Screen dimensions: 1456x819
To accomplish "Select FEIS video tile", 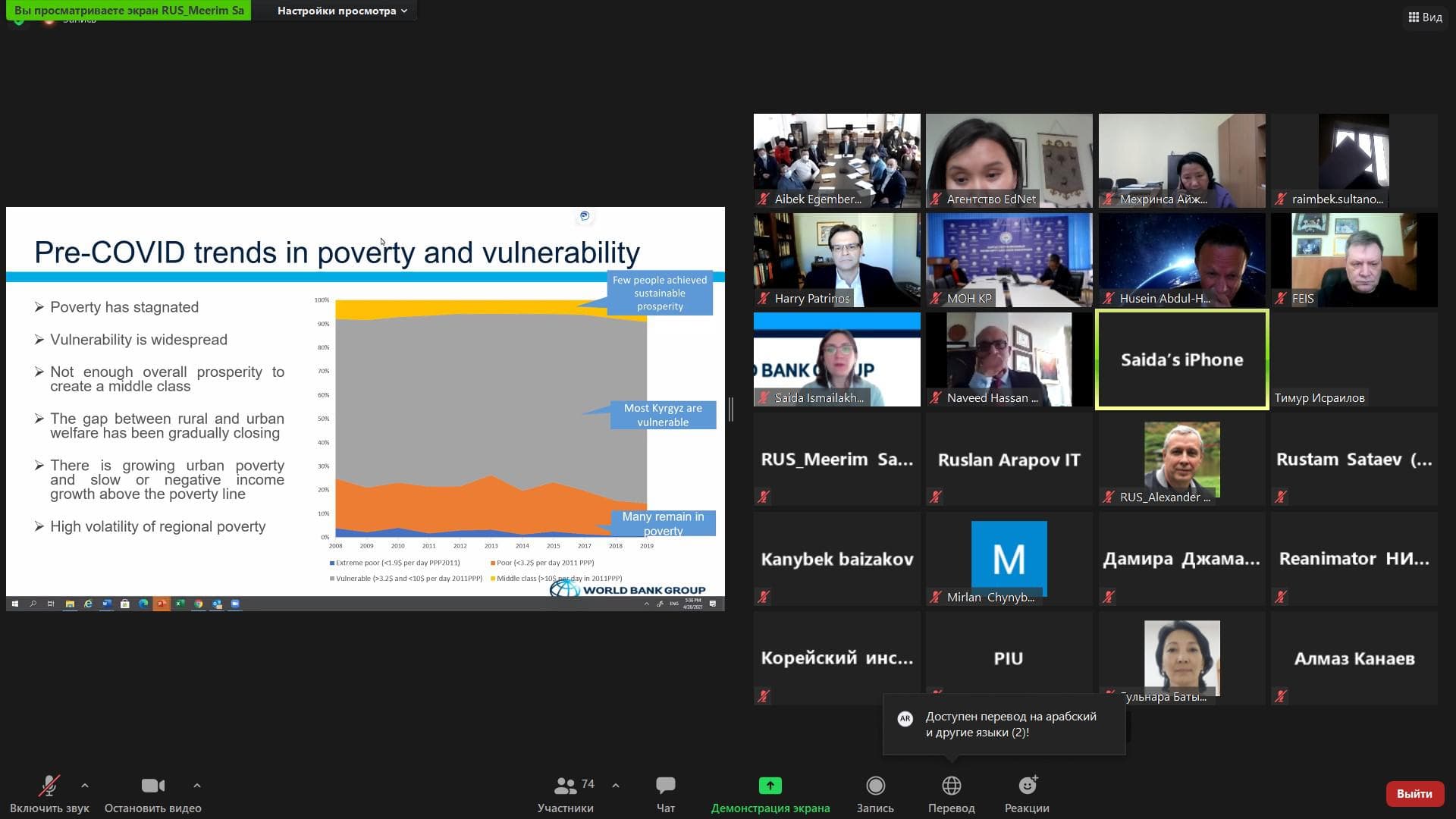I will [x=1354, y=260].
